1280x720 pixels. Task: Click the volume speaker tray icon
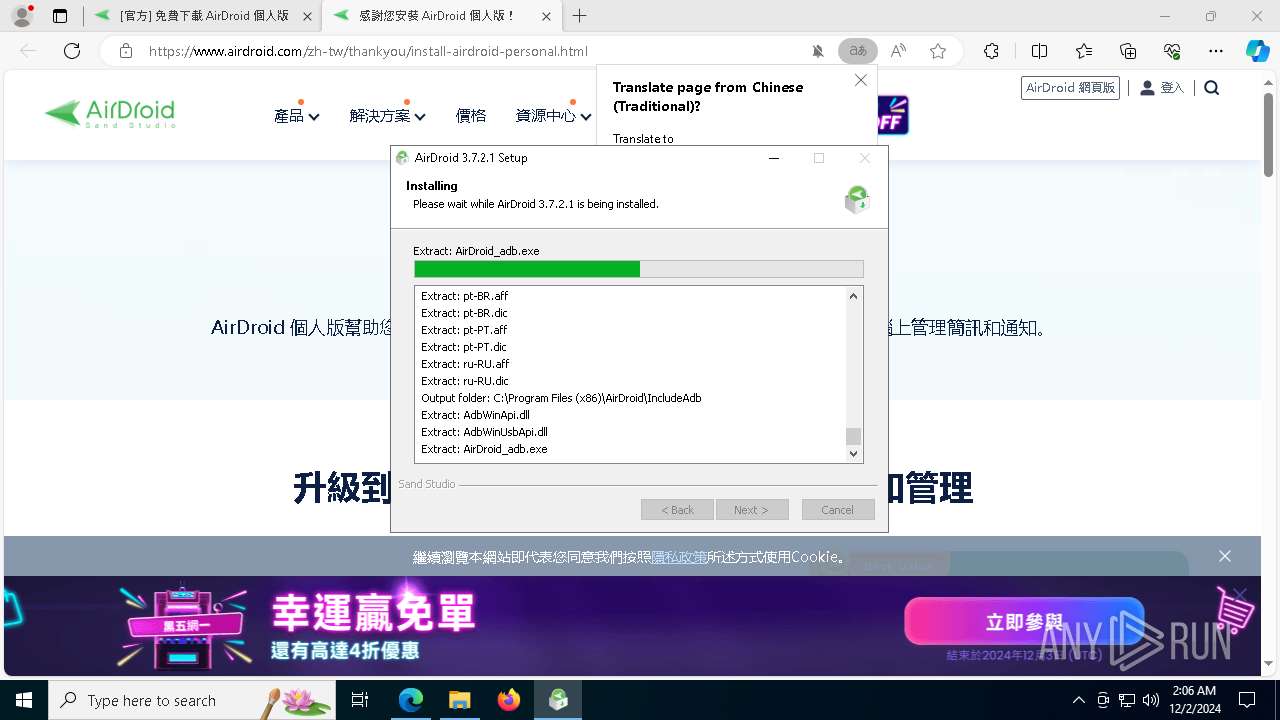click(1150, 700)
